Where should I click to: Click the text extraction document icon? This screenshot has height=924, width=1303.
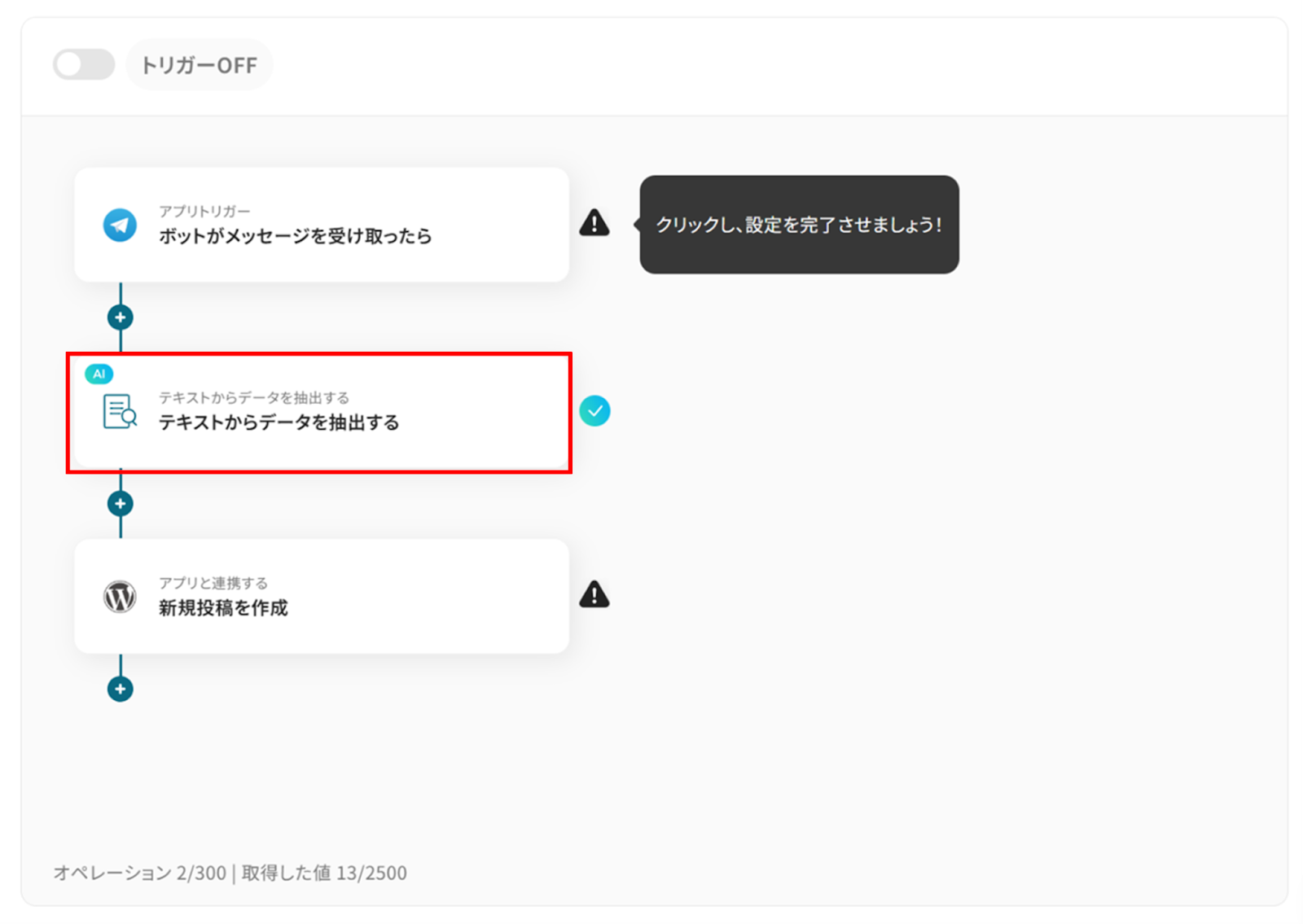point(120,411)
